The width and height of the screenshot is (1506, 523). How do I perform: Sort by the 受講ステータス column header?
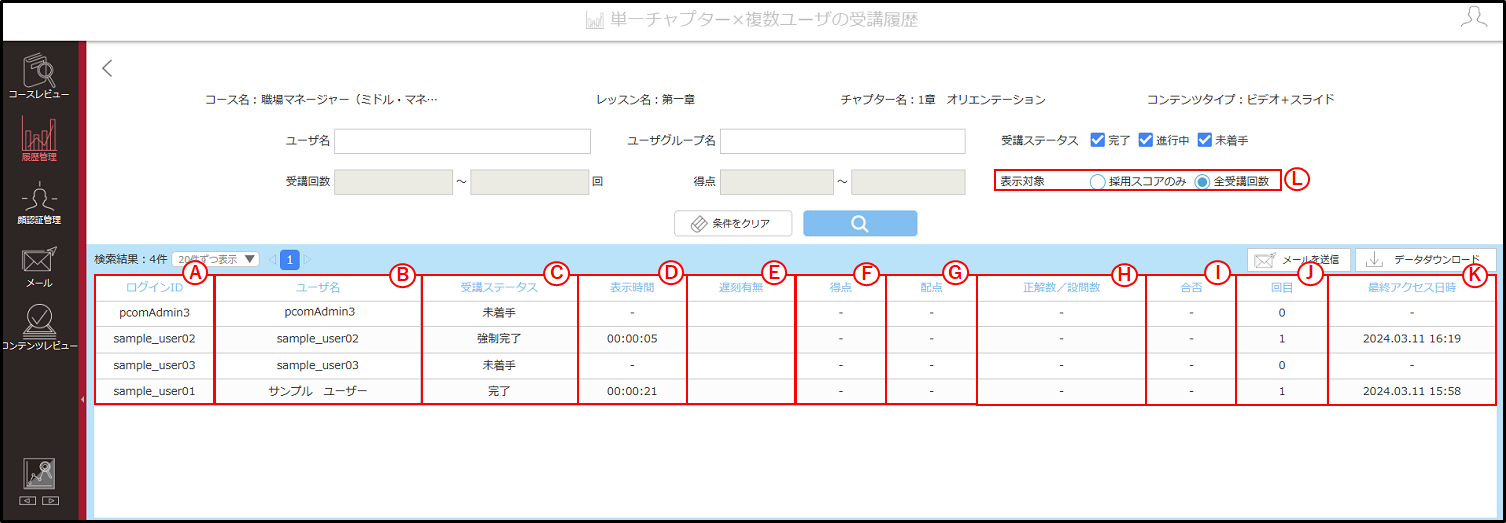(499, 287)
